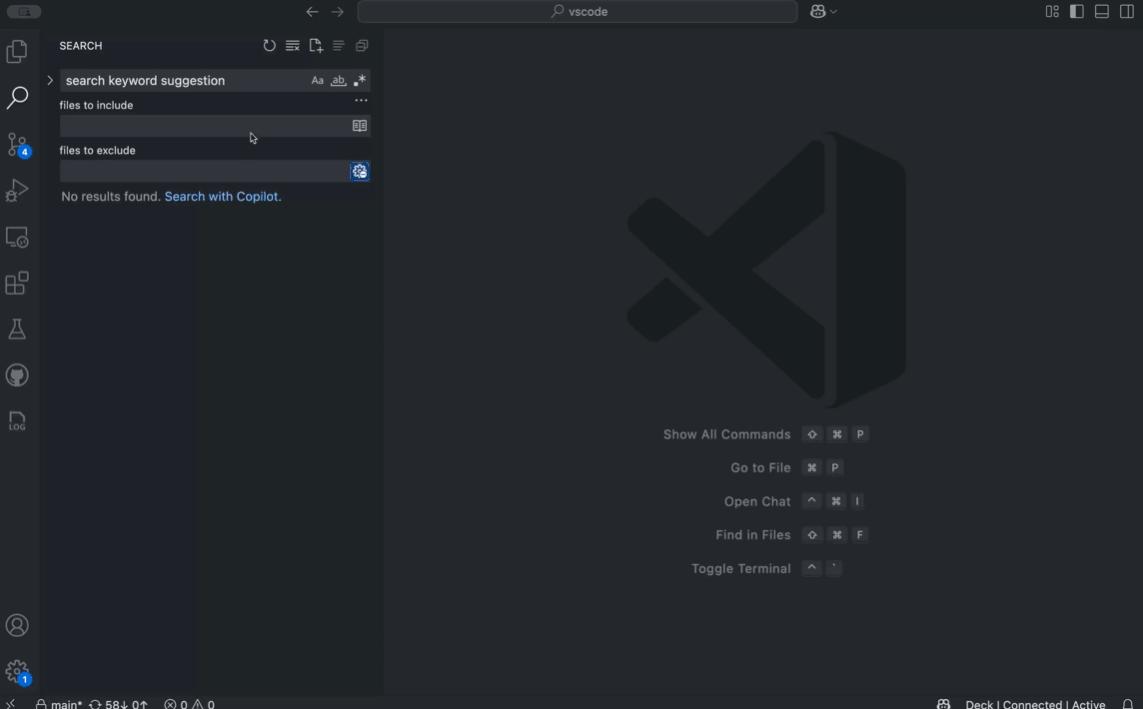Toggle Use Regular Expression in search
1143x709 pixels.
[359, 80]
